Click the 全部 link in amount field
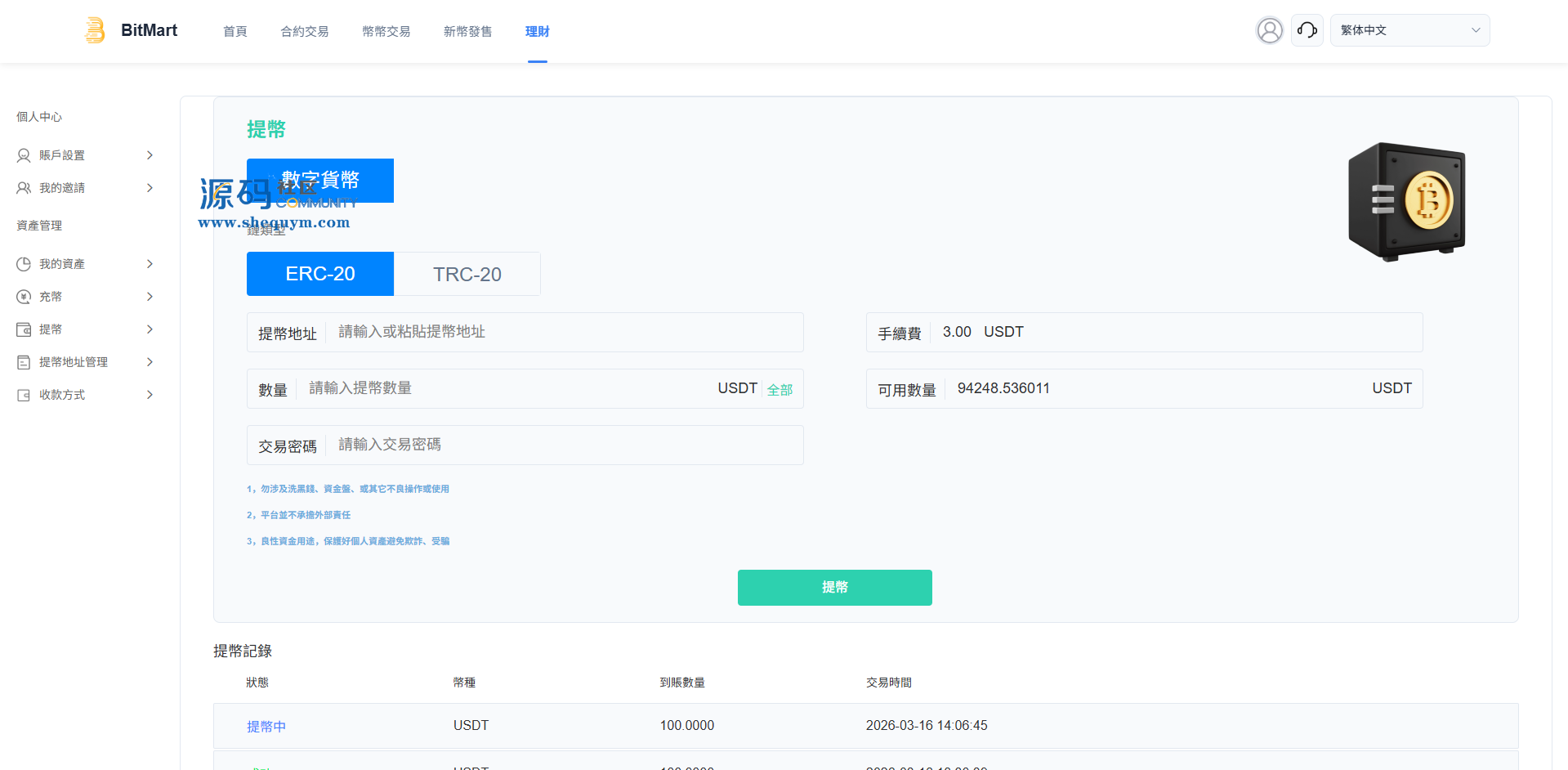Viewport: 1568px width, 770px height. (780, 390)
